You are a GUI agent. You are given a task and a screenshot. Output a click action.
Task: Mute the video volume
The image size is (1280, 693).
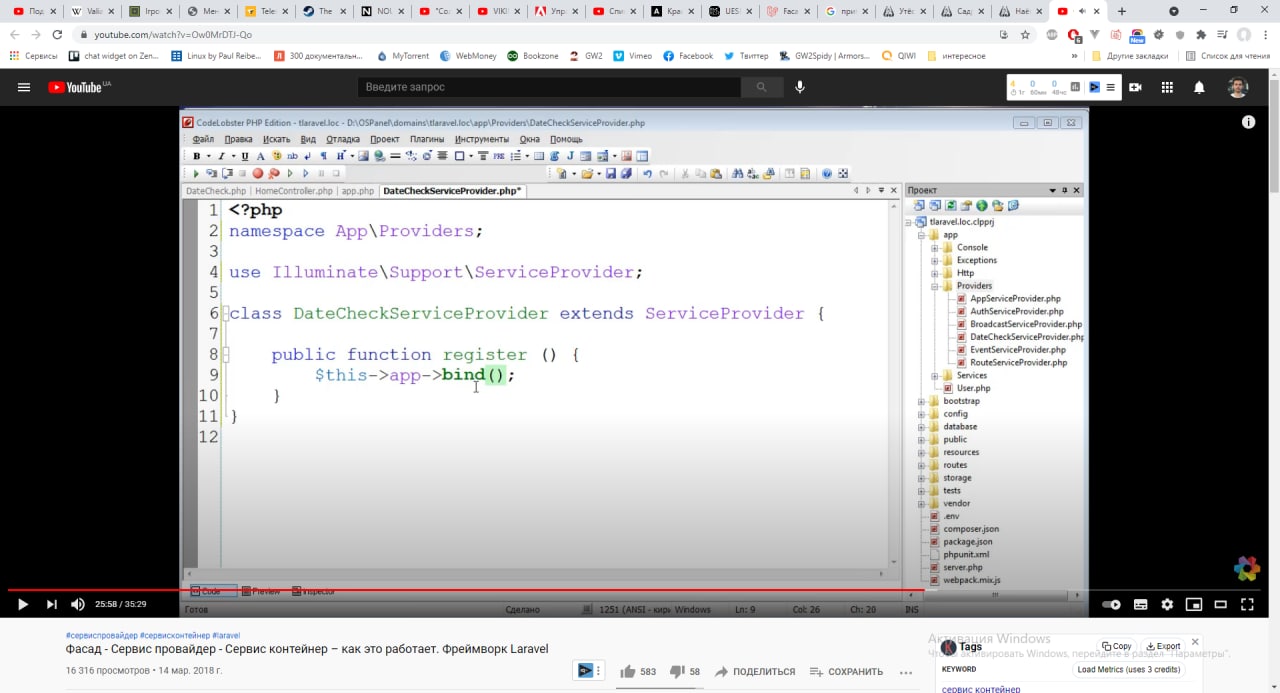pyautogui.click(x=78, y=604)
